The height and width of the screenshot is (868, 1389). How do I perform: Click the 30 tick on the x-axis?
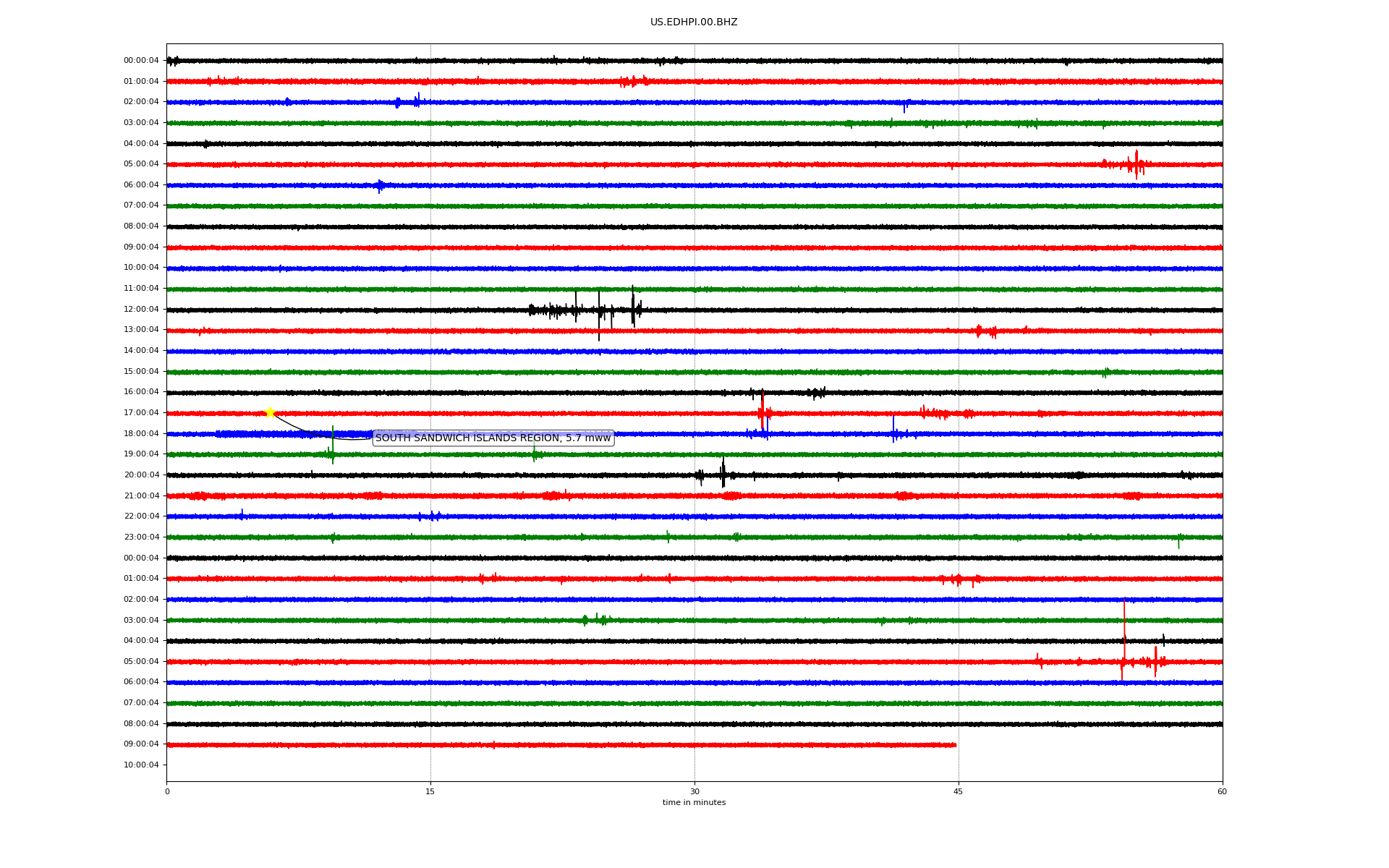tap(694, 791)
